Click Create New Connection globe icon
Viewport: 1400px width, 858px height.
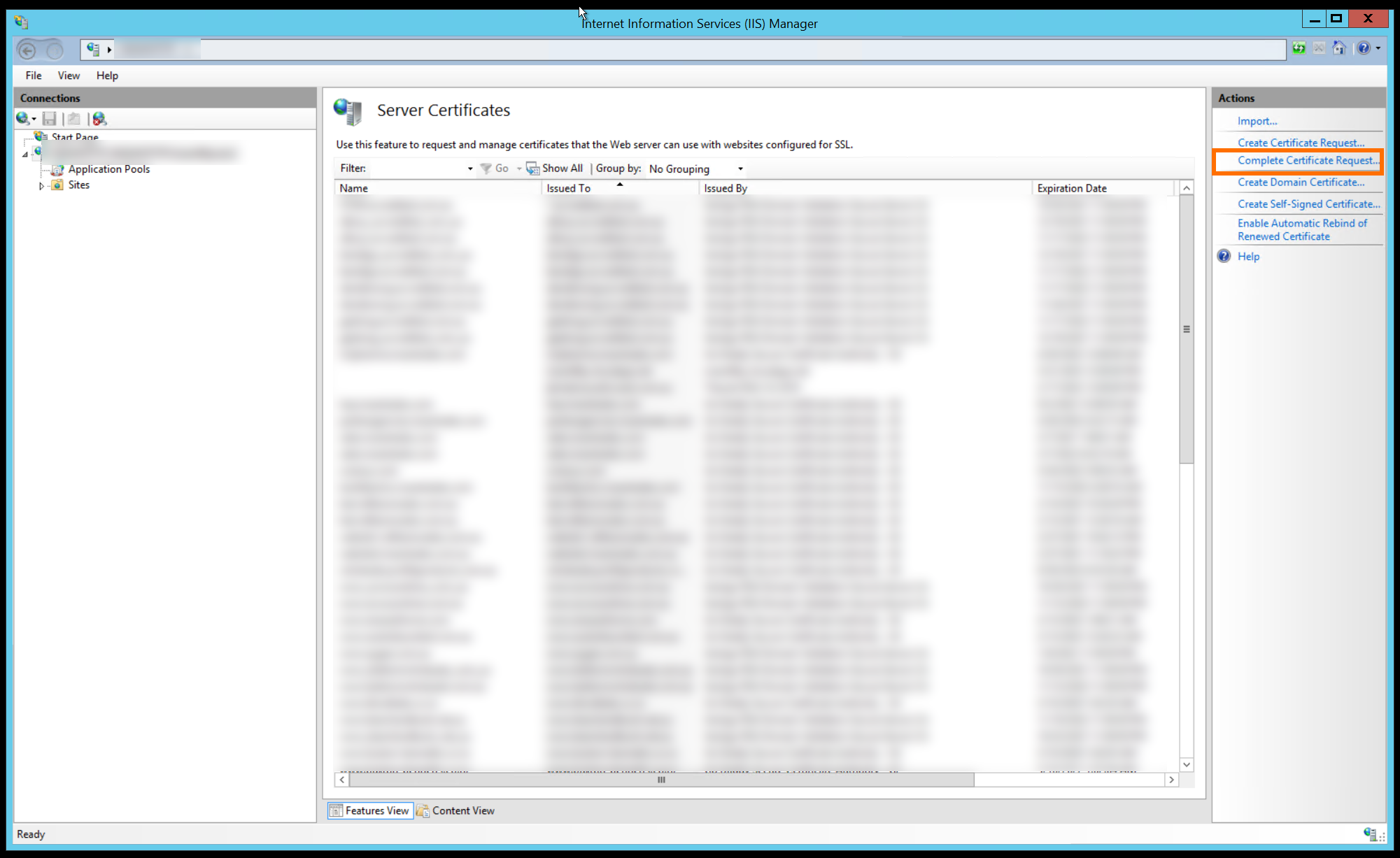pyautogui.click(x=23, y=118)
